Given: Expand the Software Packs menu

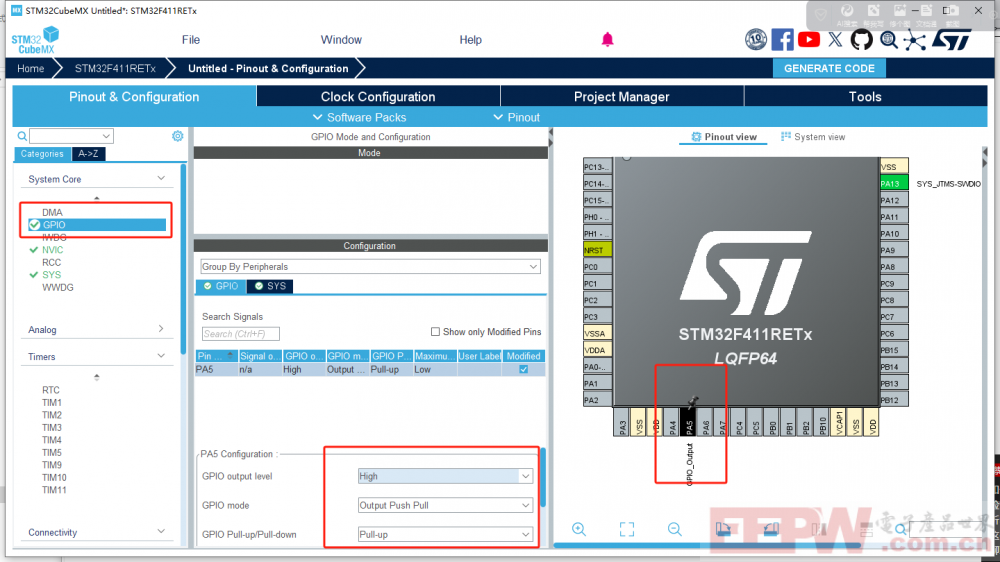Looking at the screenshot, I should (x=359, y=117).
